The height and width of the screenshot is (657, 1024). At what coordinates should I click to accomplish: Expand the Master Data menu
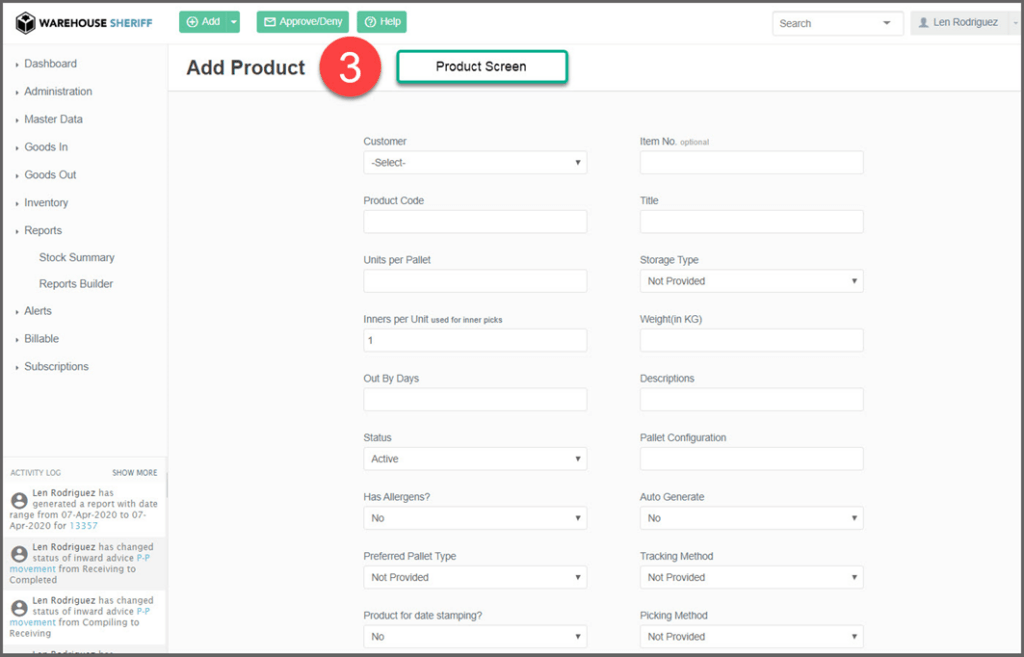click(x=53, y=119)
